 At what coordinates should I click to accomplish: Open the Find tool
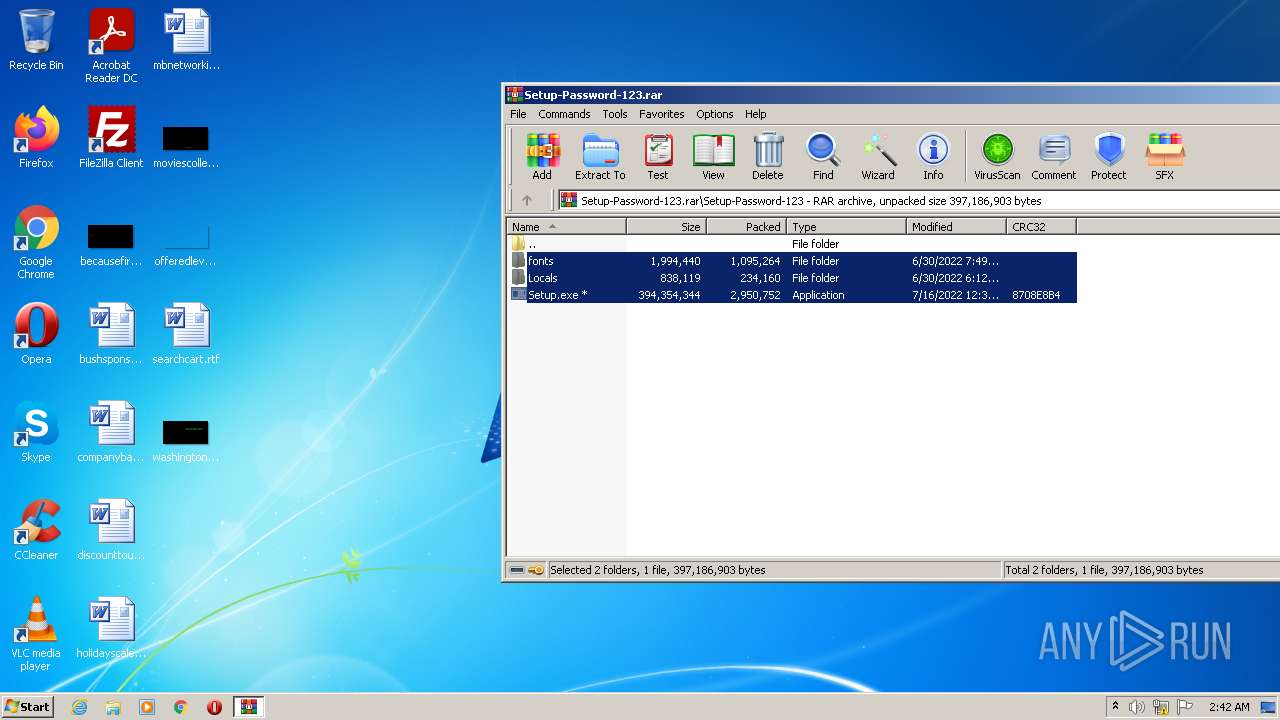[823, 157]
